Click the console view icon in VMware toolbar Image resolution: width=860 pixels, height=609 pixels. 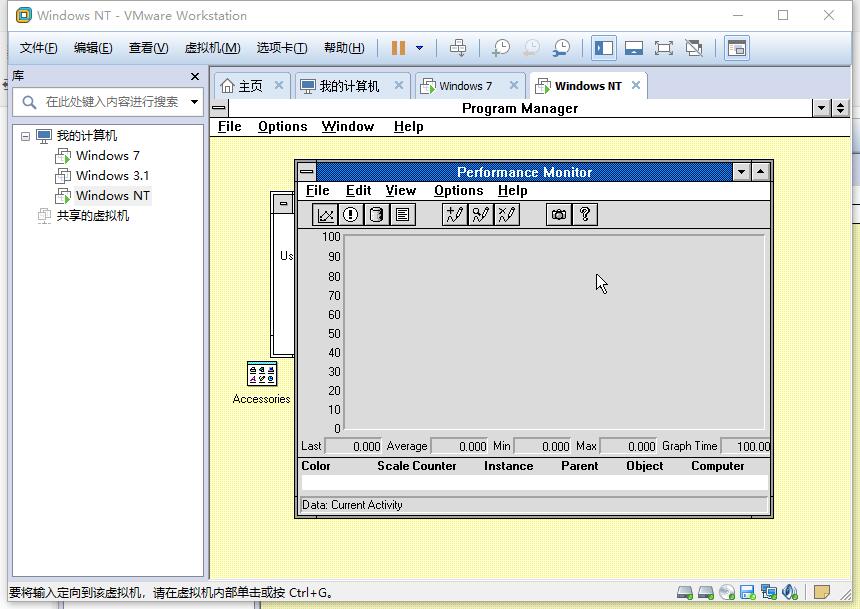pyautogui.click(x=736, y=48)
